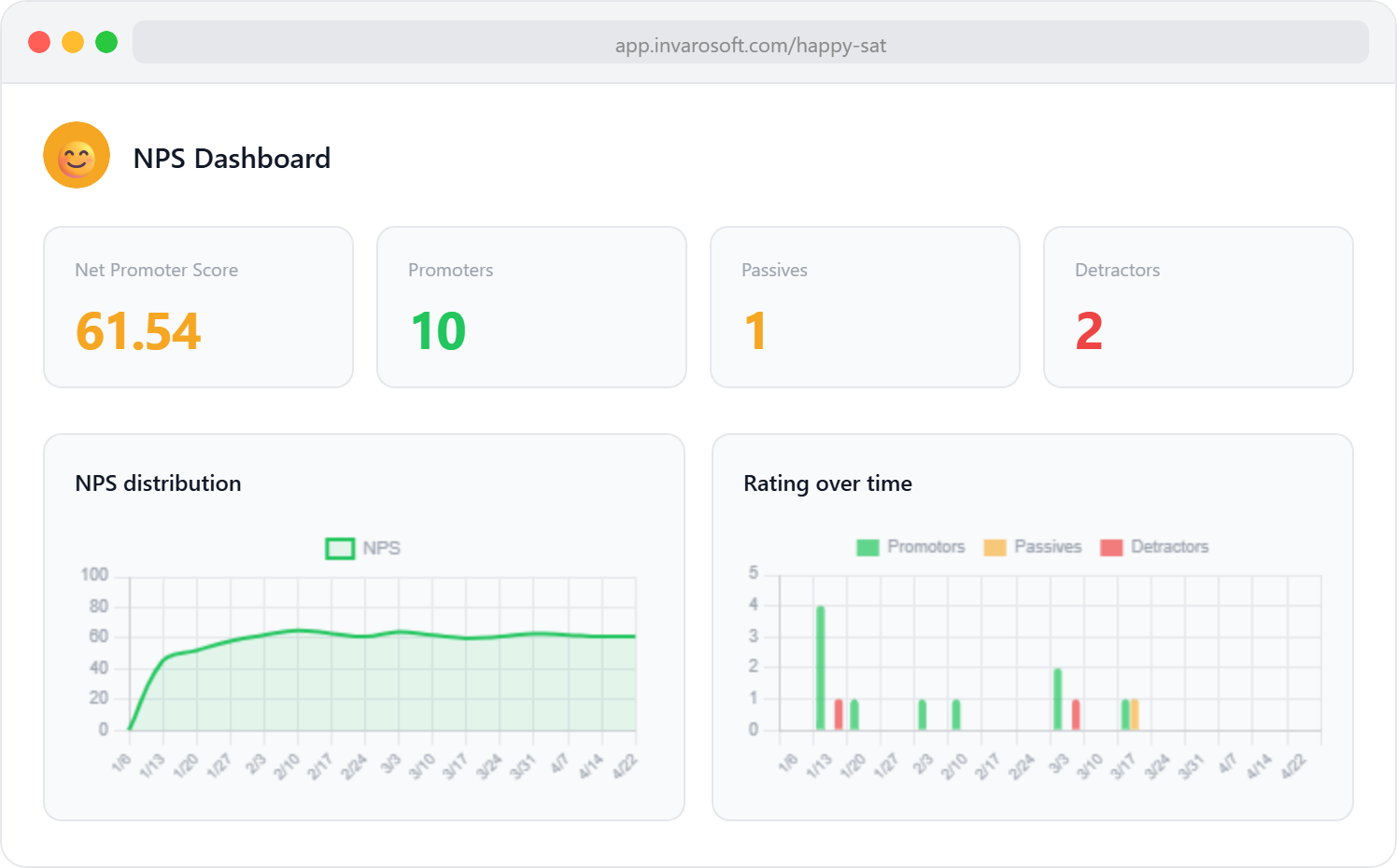Viewport: 1397px width, 868px height.
Task: Click the Net Promoter Score card label
Action: [156, 270]
